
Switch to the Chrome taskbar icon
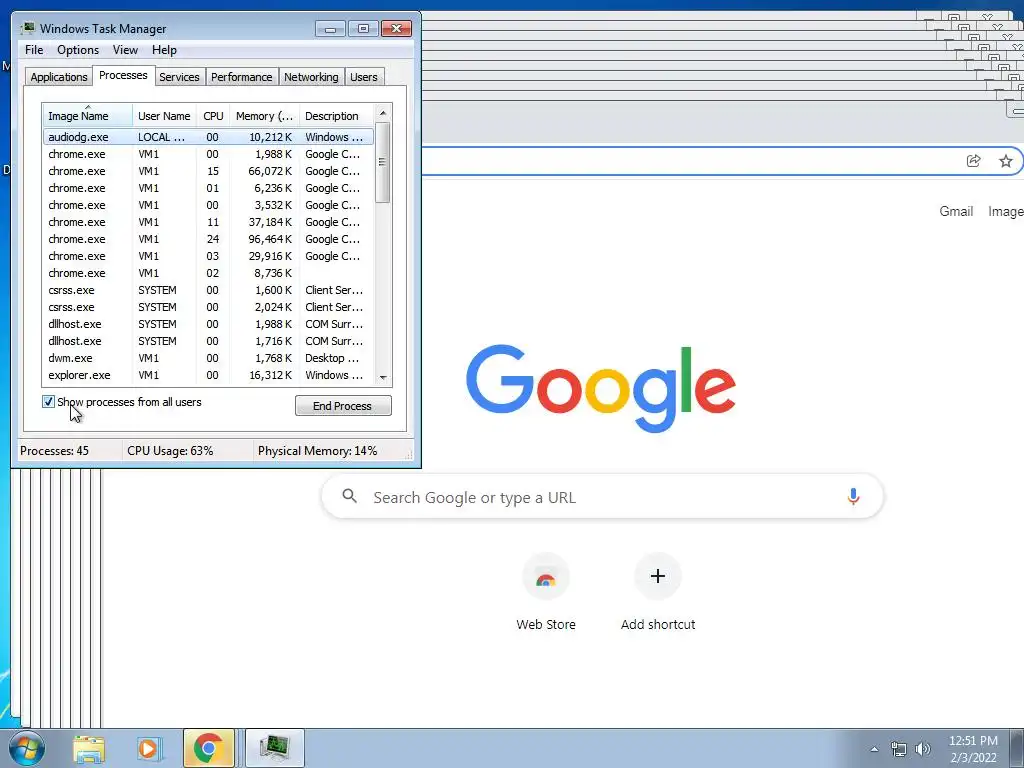click(208, 748)
